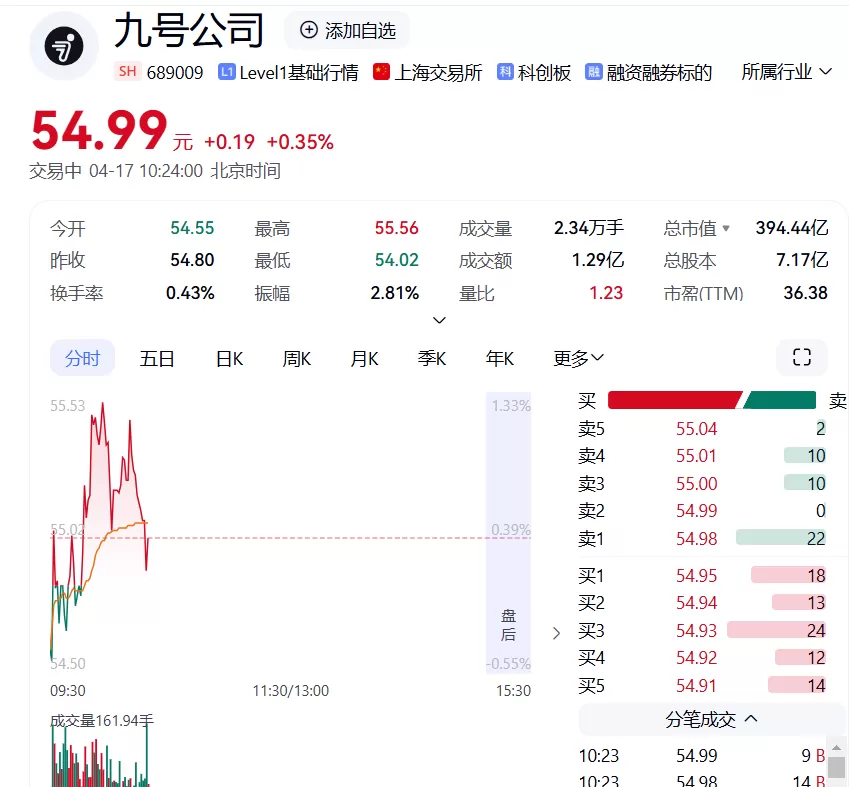Click the trades list scrollbar up arrow
Viewport: 849px width, 787px height.
[x=837, y=747]
